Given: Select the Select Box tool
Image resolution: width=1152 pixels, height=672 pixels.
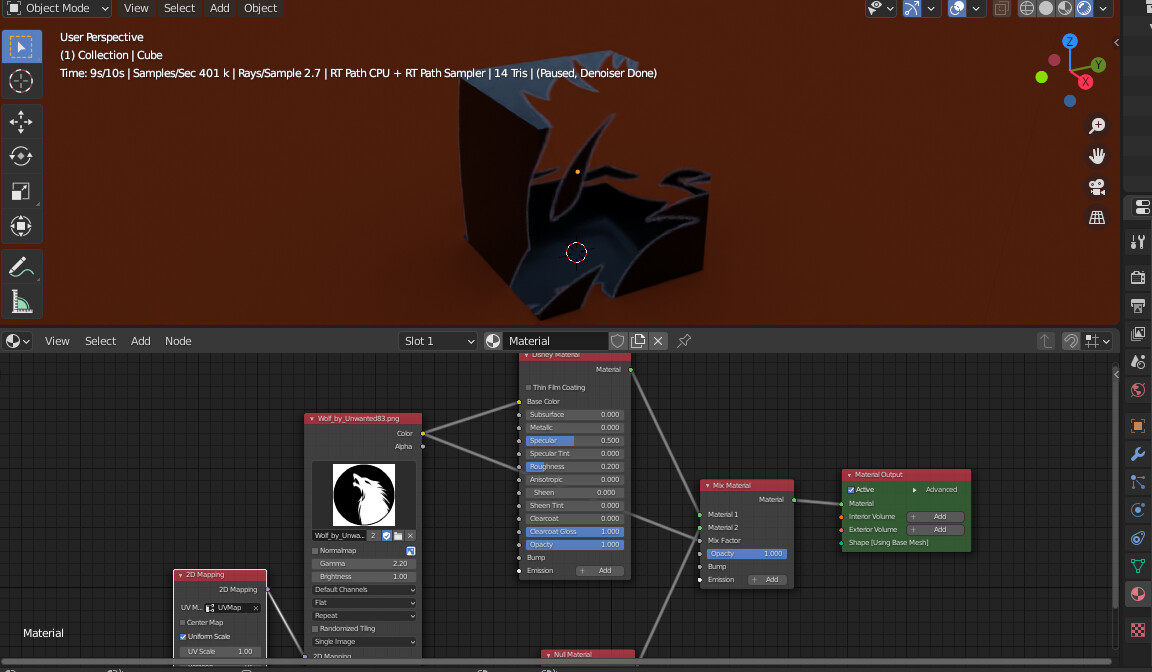Looking at the screenshot, I should 21,47.
